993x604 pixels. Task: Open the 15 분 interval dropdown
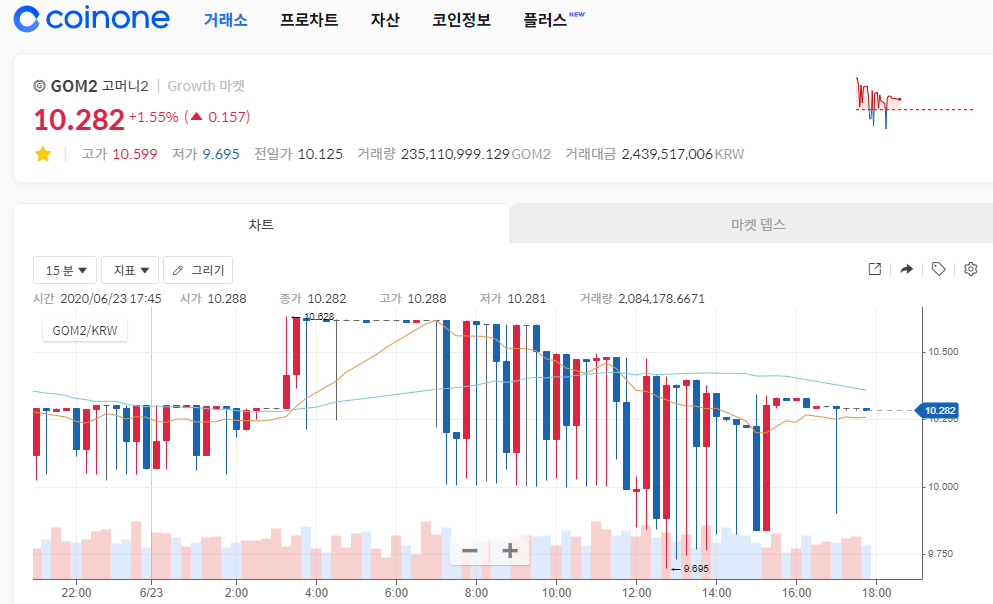pos(65,270)
